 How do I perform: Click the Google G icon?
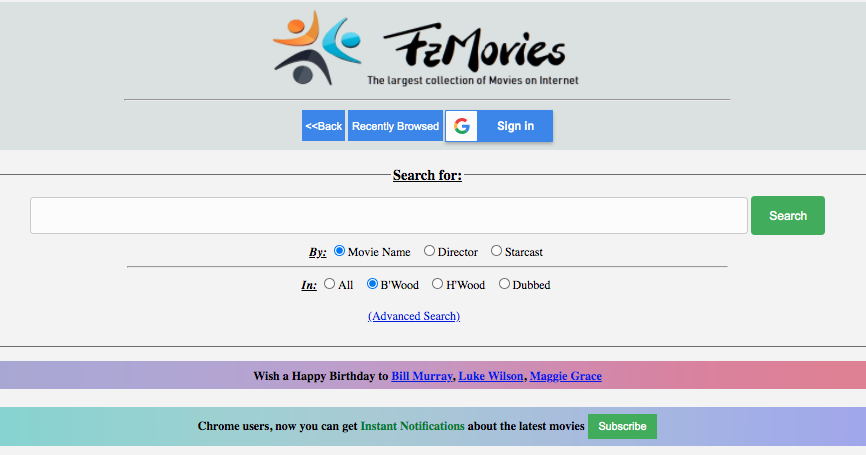tap(462, 126)
